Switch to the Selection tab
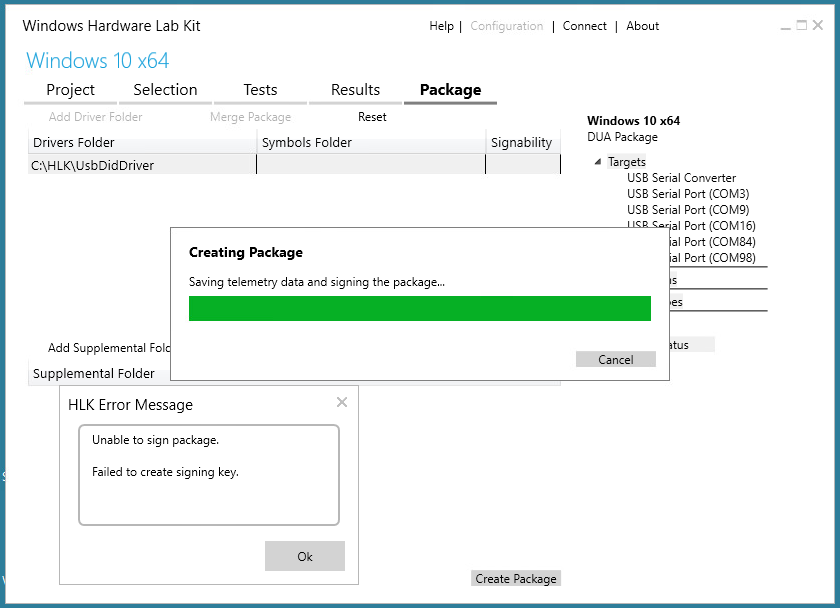The height and width of the screenshot is (608, 840). click(x=165, y=89)
